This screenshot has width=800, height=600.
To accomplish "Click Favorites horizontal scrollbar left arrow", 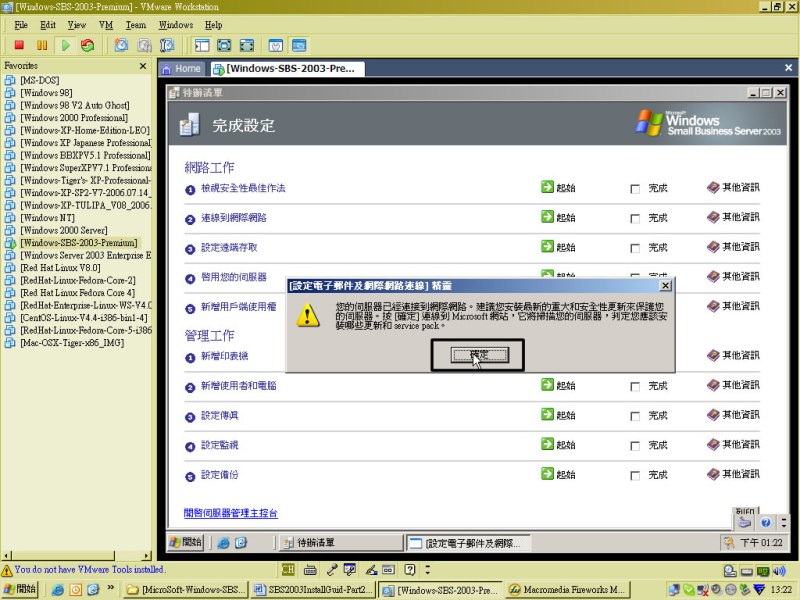I will pyautogui.click(x=7, y=555).
